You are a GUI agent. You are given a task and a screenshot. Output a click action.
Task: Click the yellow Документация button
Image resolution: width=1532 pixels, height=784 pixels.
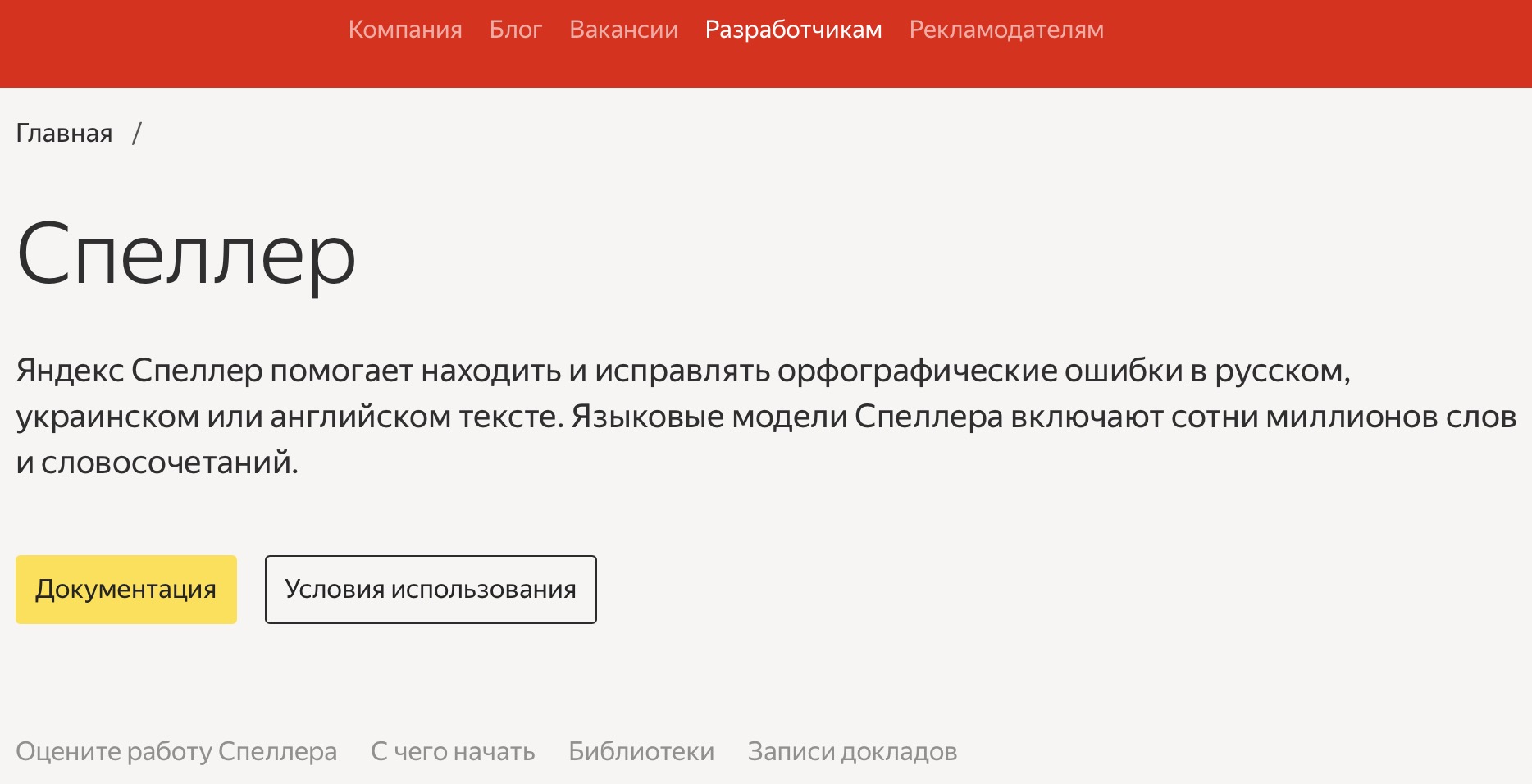126,590
